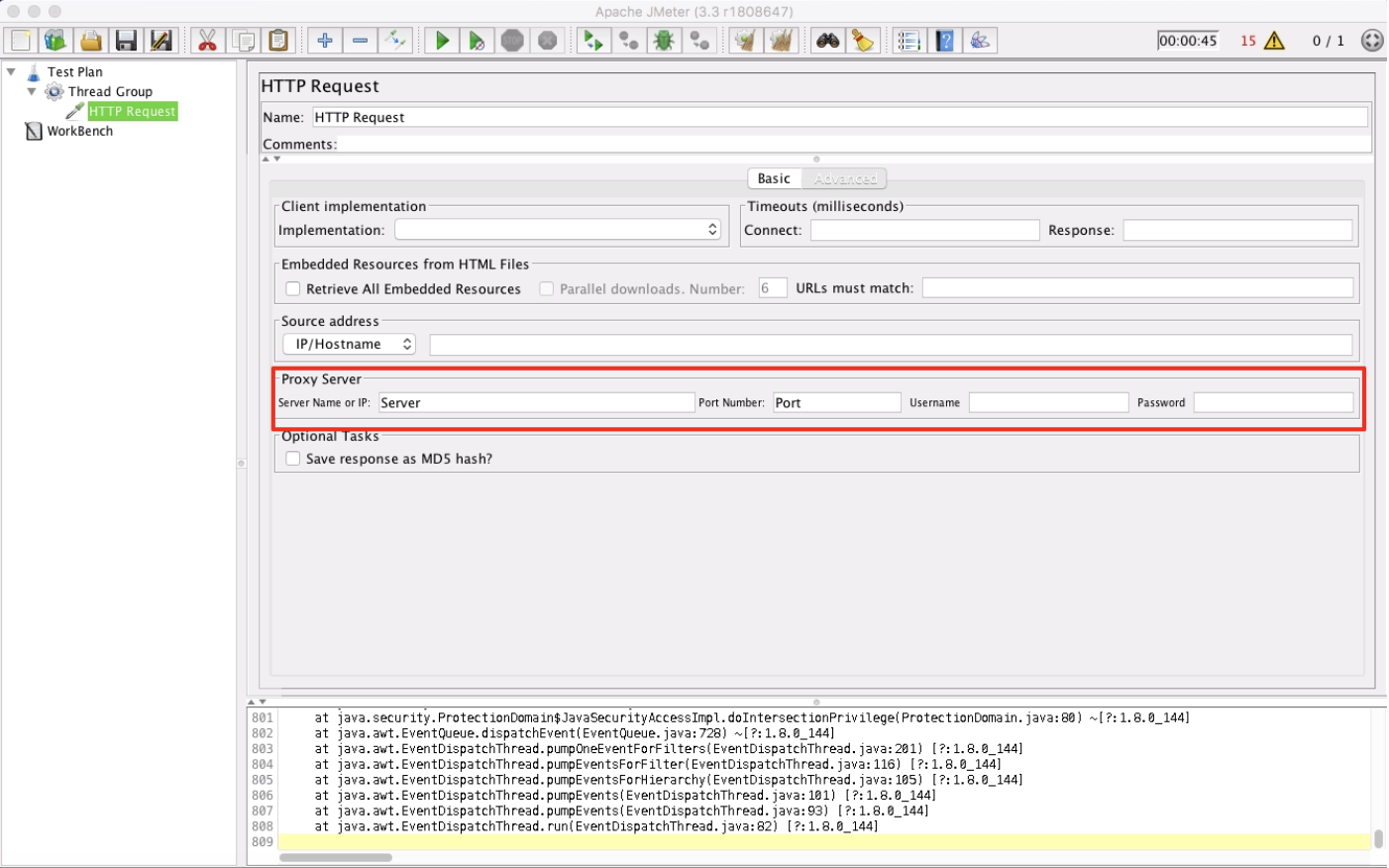Click the Stop test icon

pyautogui.click(x=512, y=41)
